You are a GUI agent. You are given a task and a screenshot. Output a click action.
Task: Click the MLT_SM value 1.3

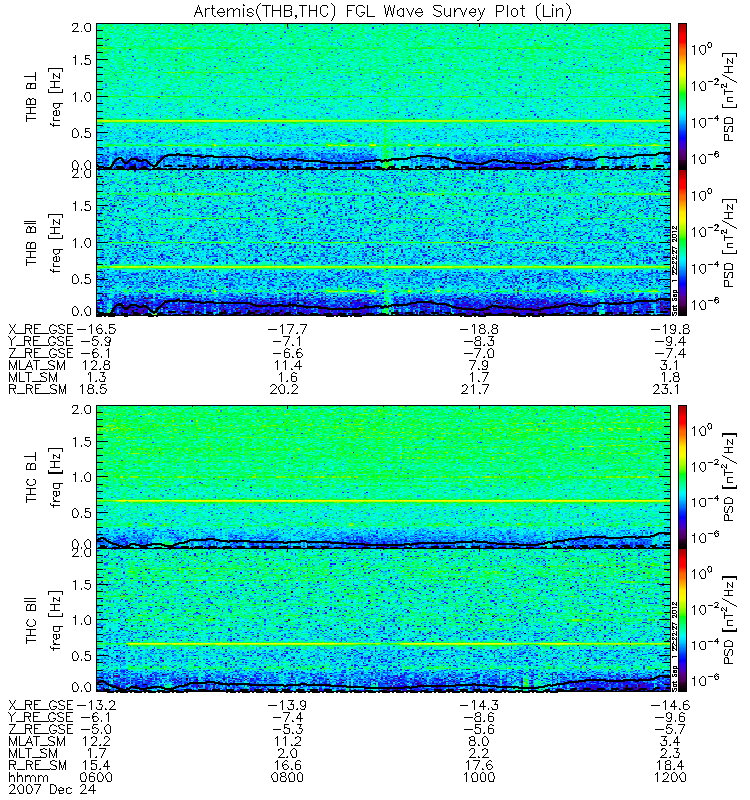click(96, 378)
